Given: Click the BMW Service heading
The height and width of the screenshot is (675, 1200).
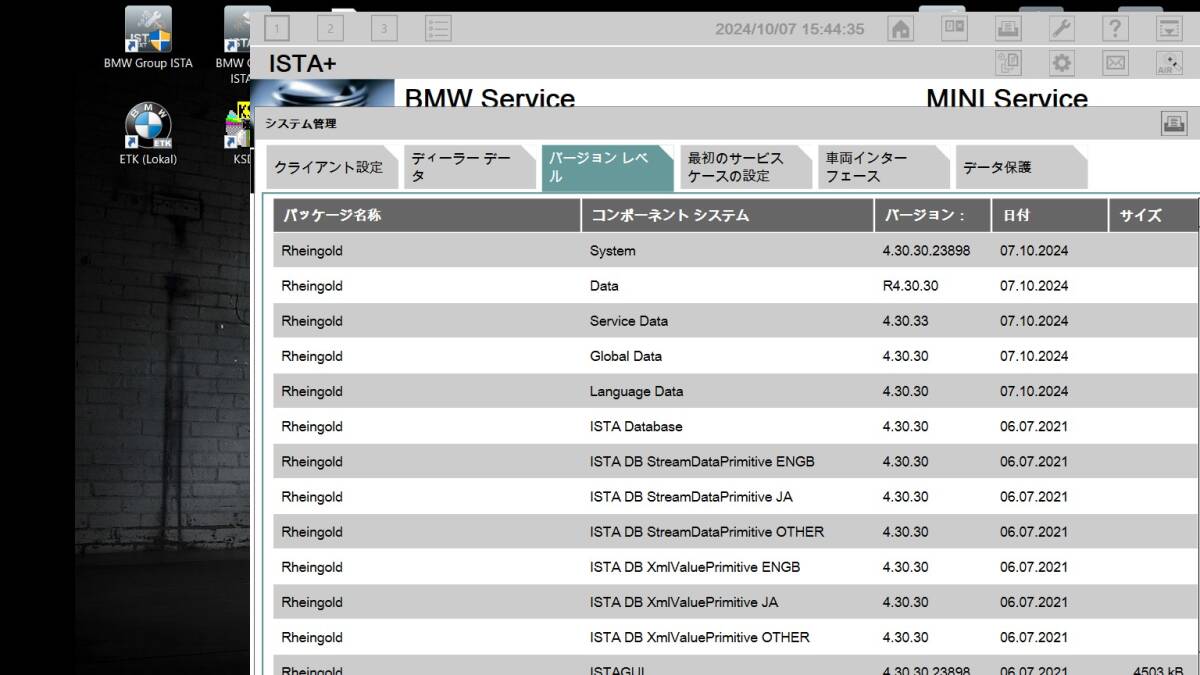Looking at the screenshot, I should pyautogui.click(x=490, y=99).
